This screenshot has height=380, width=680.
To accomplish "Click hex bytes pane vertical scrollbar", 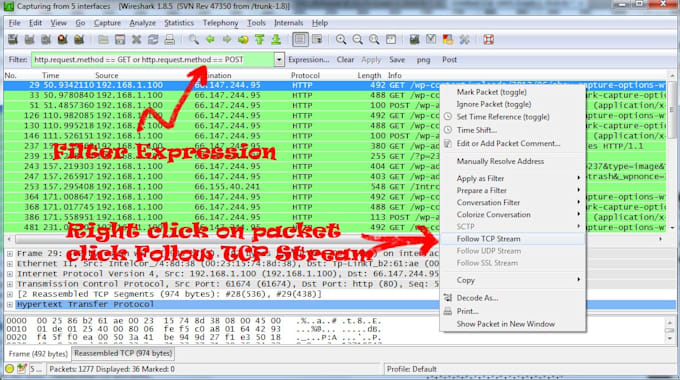I will click(x=670, y=331).
